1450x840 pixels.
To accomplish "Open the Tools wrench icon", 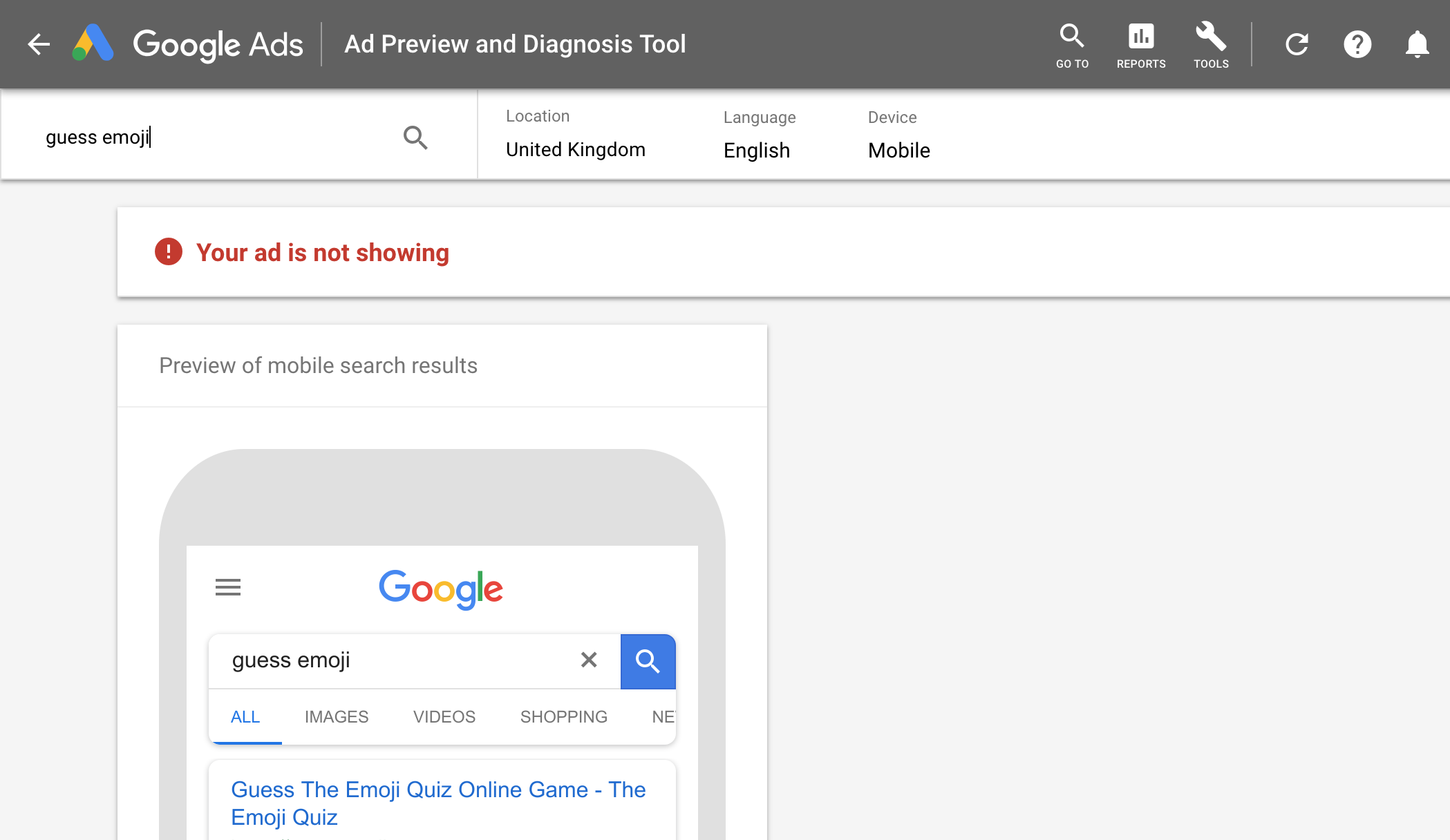I will [x=1211, y=46].
